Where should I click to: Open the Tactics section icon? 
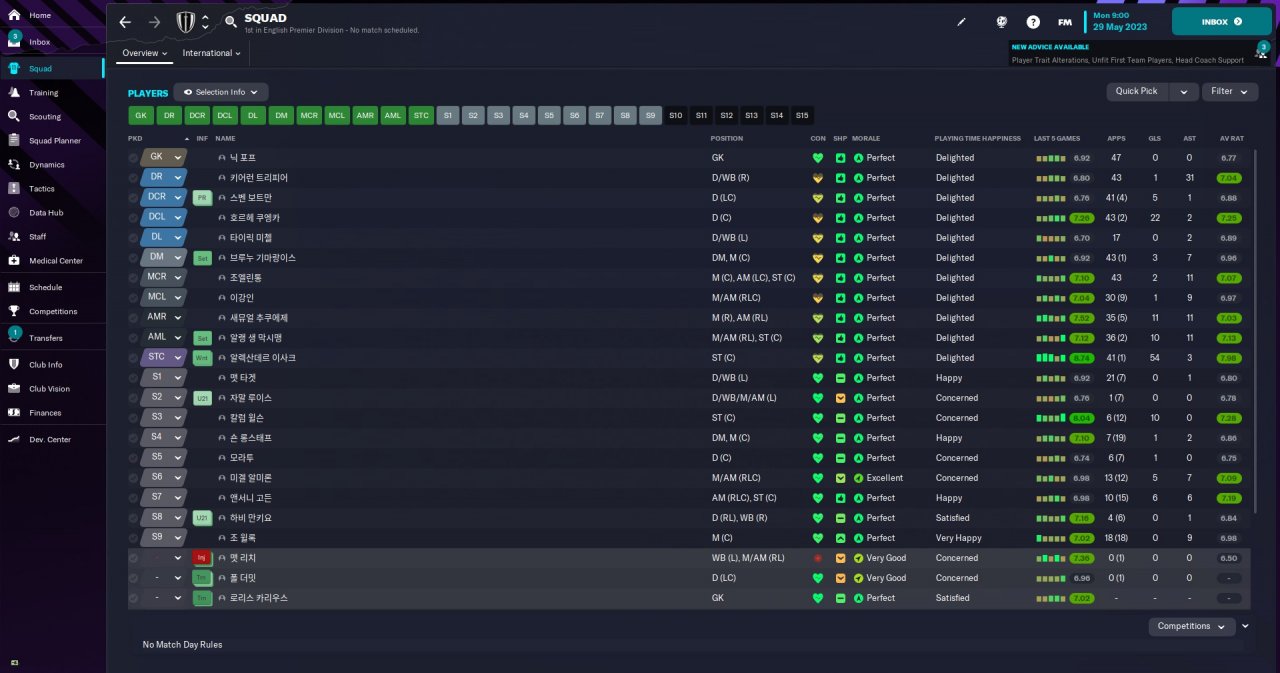(14, 188)
